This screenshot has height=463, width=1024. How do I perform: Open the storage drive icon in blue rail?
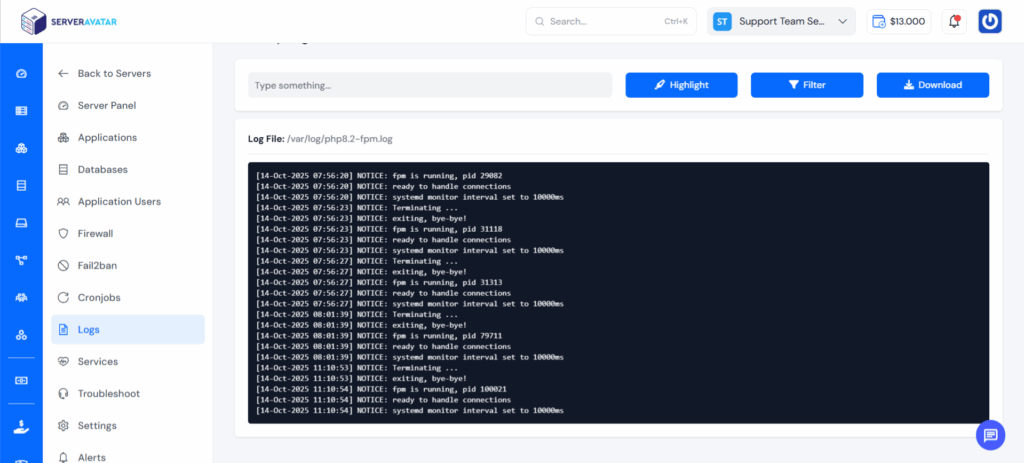click(x=21, y=223)
